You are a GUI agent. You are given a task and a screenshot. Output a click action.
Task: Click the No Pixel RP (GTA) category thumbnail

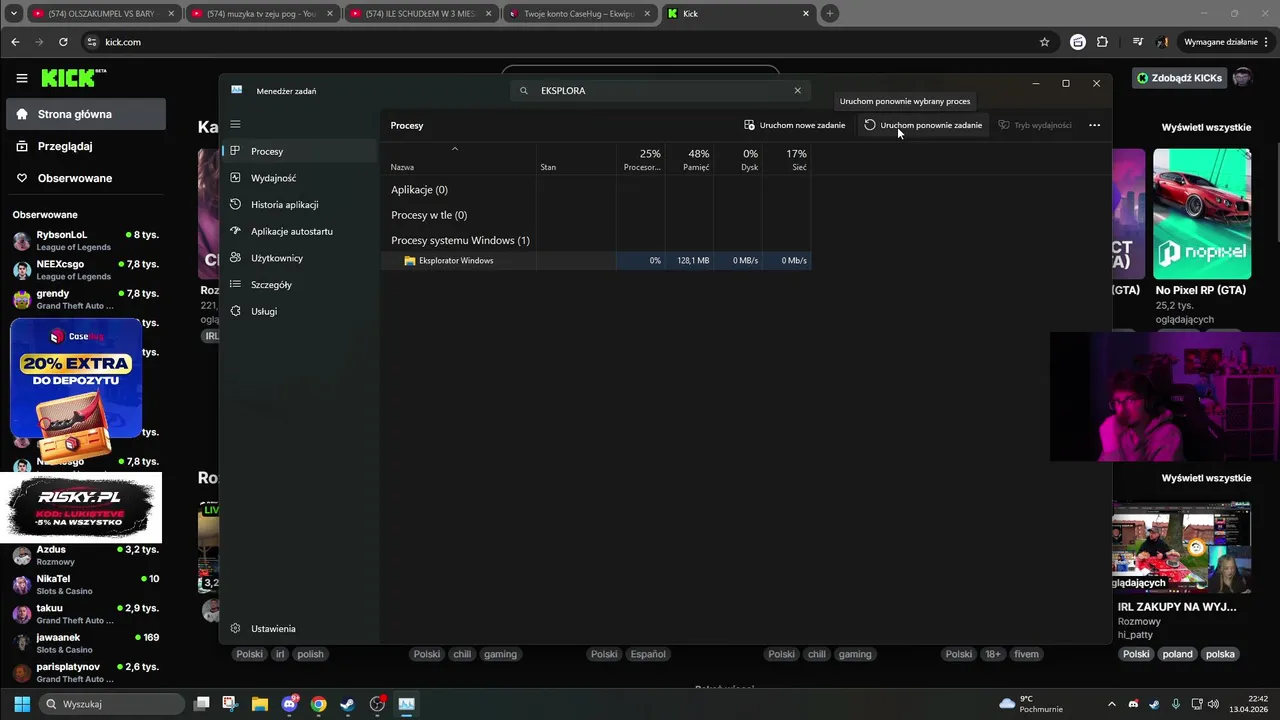(x=1202, y=214)
